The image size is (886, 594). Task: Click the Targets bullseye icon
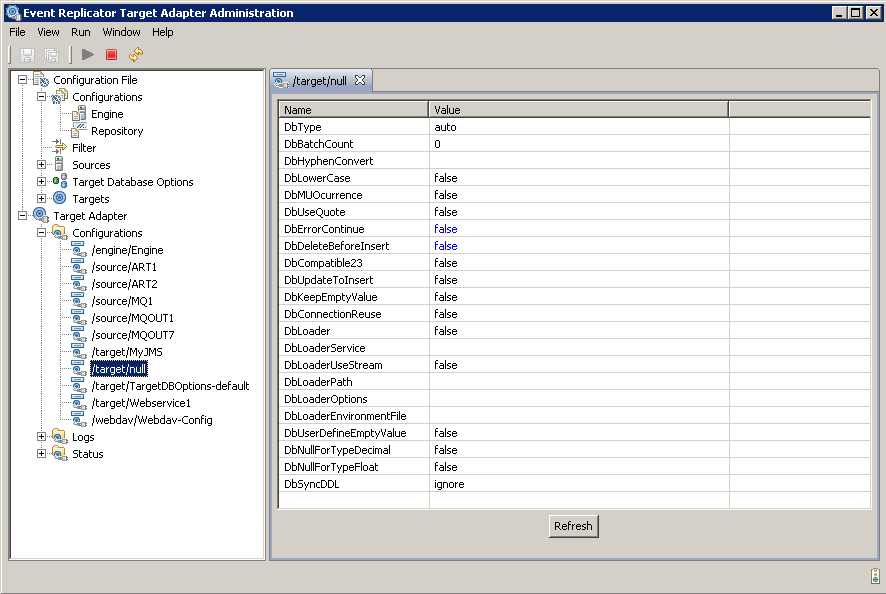(x=59, y=199)
